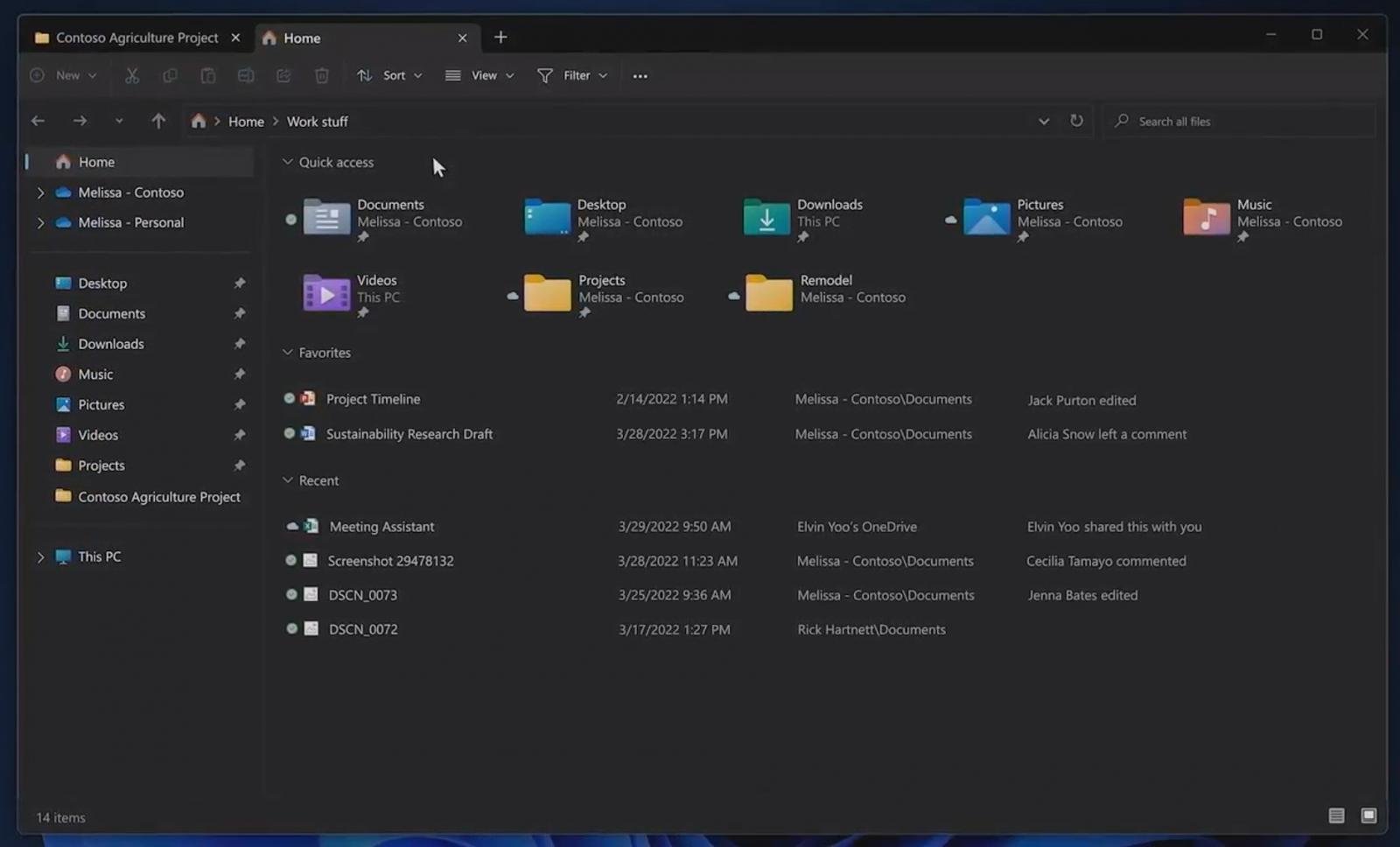The image size is (1400, 847).
Task: Open the Sort dropdown menu
Action: [390, 76]
